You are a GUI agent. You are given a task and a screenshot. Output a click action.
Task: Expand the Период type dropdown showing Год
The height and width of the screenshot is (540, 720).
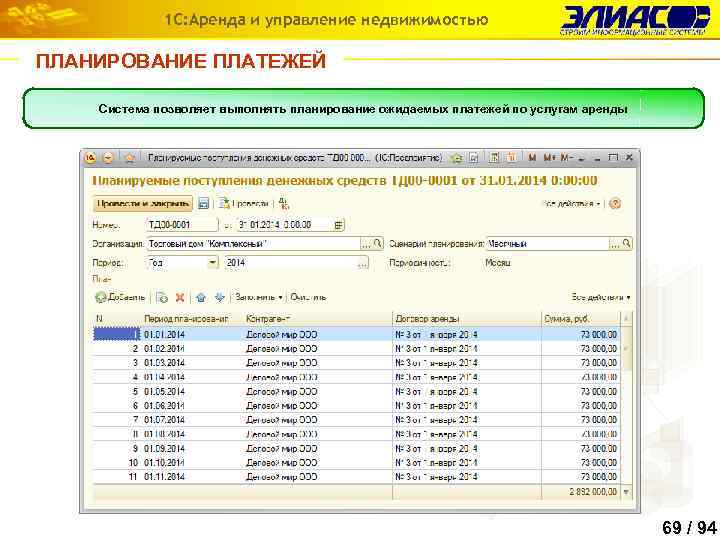212,263
